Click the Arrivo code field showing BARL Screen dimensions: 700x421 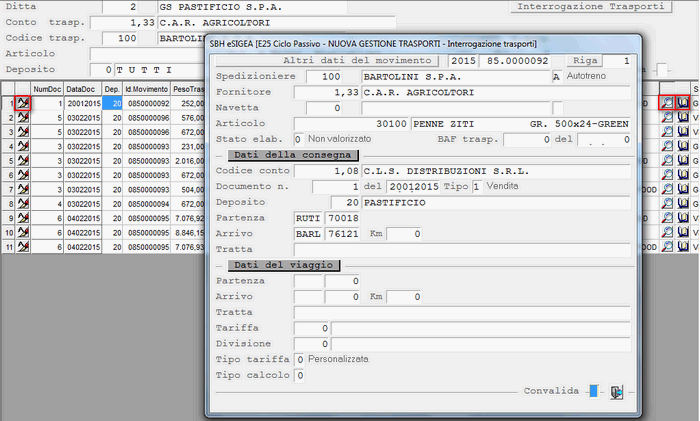click(x=308, y=233)
